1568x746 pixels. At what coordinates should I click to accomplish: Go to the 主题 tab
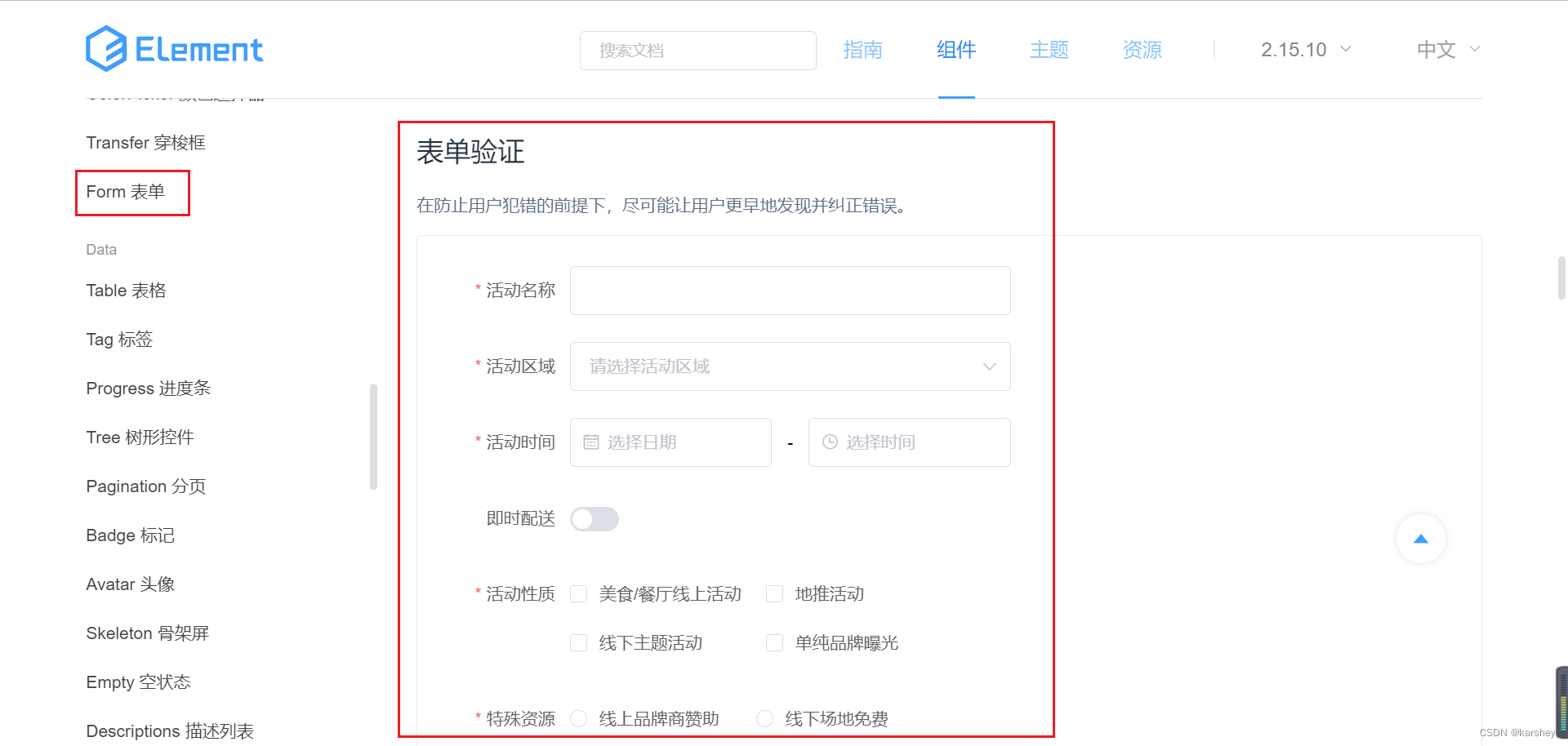[1049, 50]
